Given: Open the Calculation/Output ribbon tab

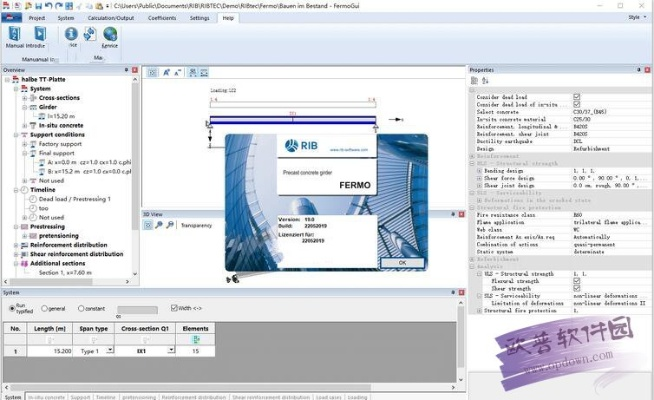Looking at the screenshot, I should (113, 18).
